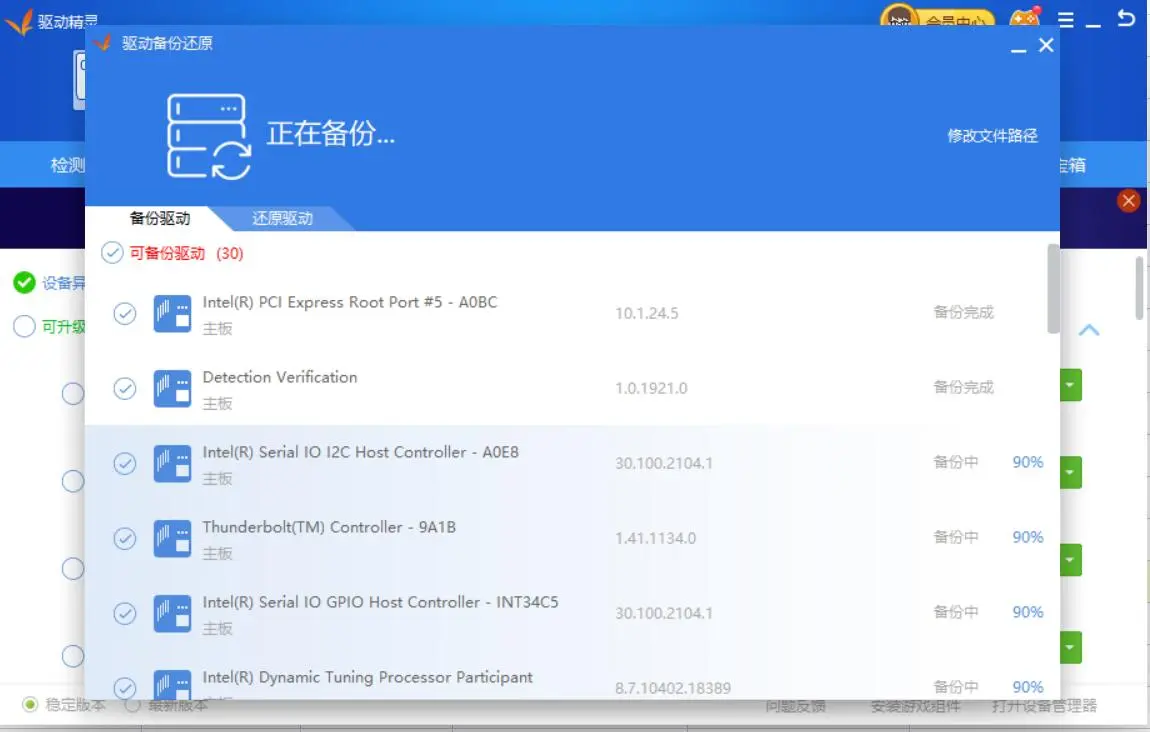Select the 稳定版本 radio button
Viewport: 1150px width, 732px height.
click(31, 705)
